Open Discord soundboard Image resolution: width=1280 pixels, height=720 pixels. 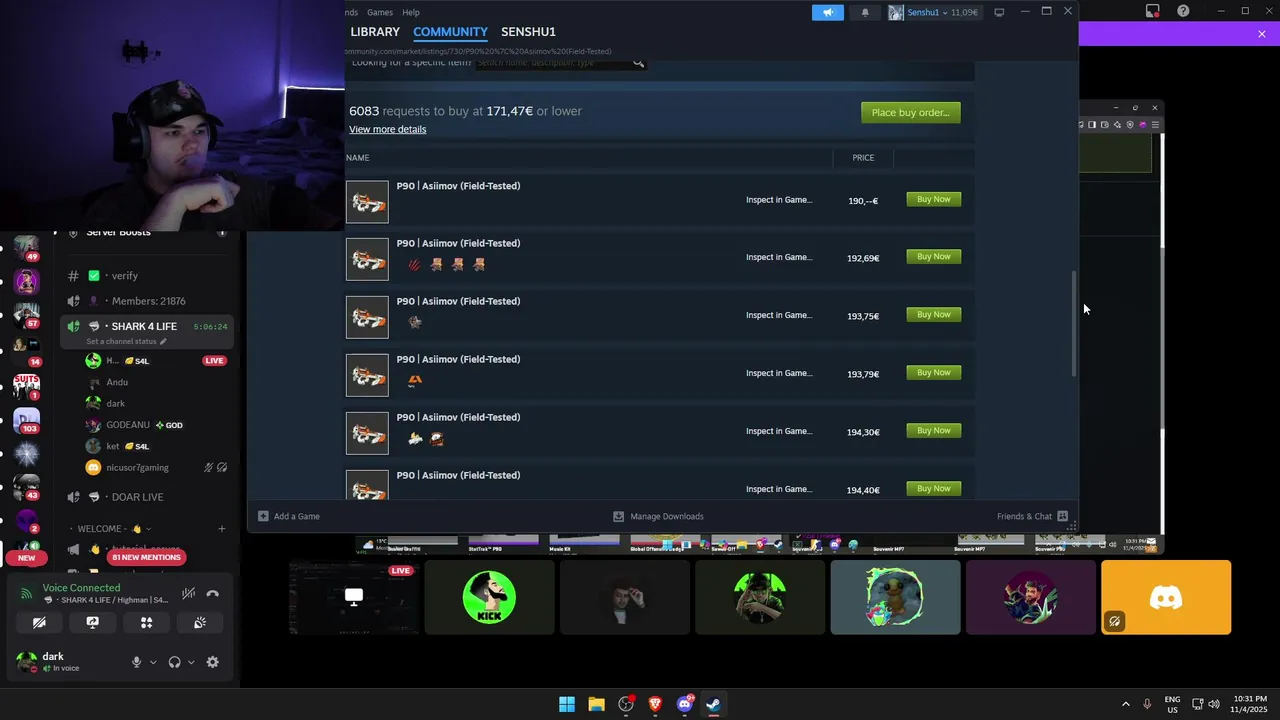tap(200, 622)
